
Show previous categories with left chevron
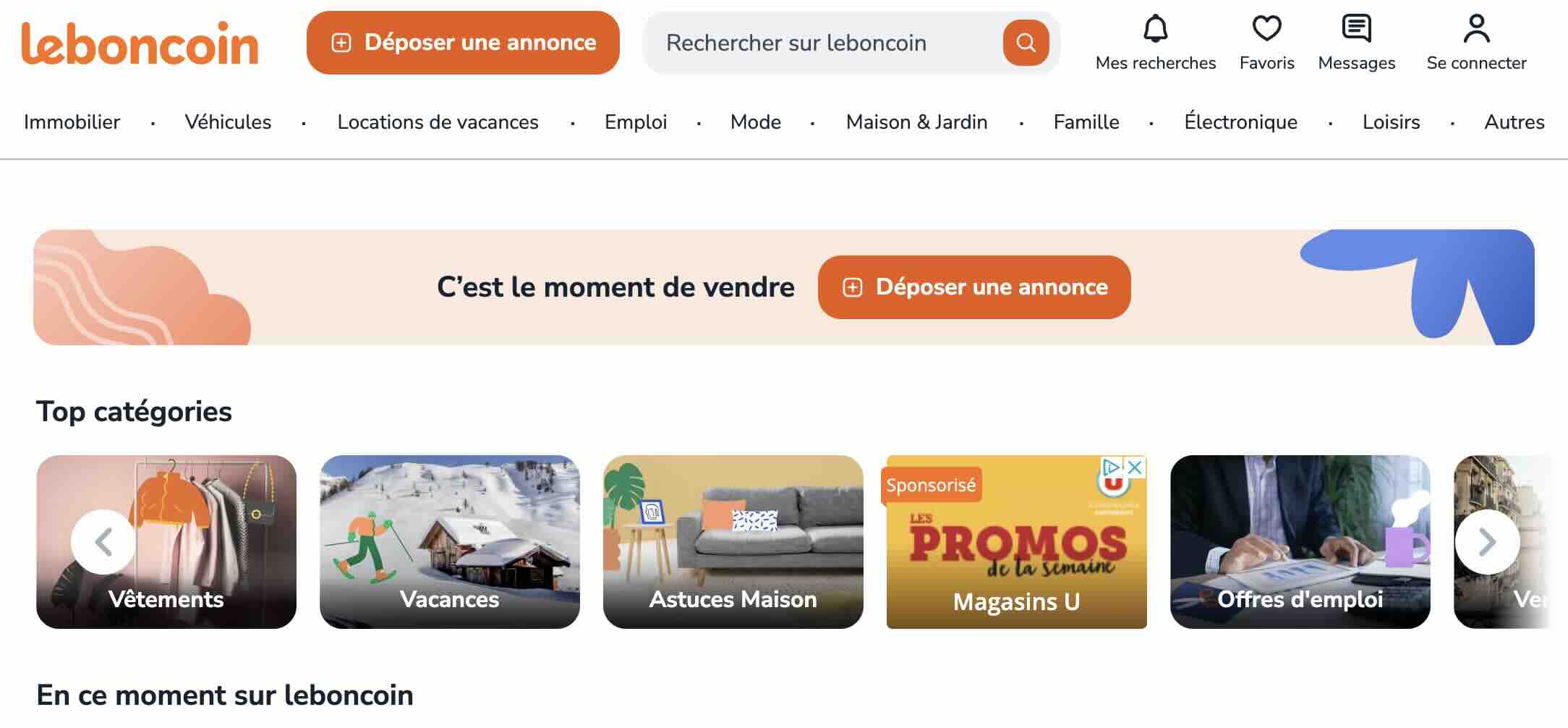103,542
